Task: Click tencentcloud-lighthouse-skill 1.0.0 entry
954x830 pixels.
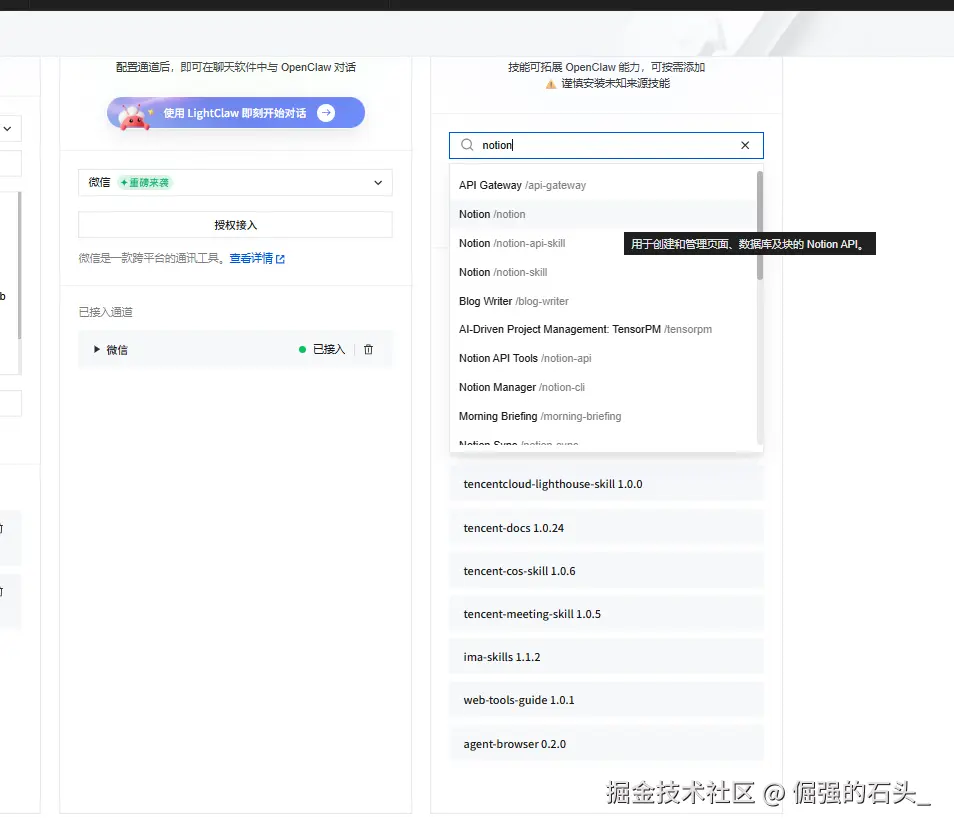Action: click(x=606, y=484)
